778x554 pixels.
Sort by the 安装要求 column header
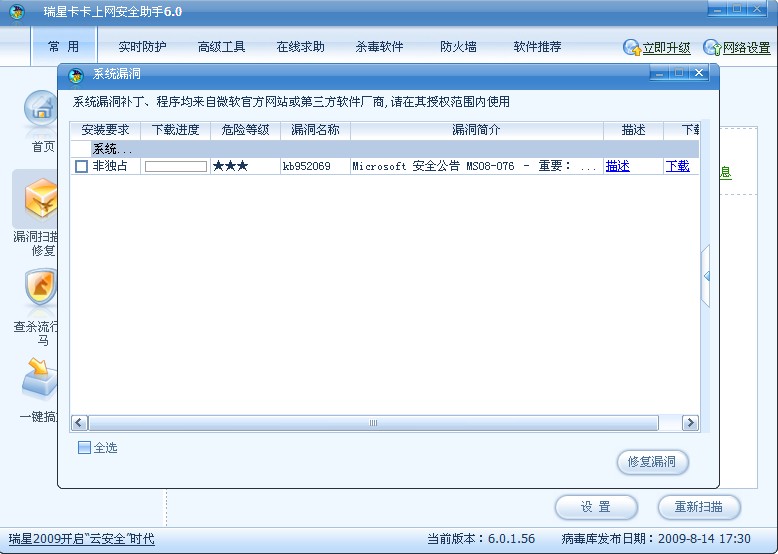click(105, 130)
